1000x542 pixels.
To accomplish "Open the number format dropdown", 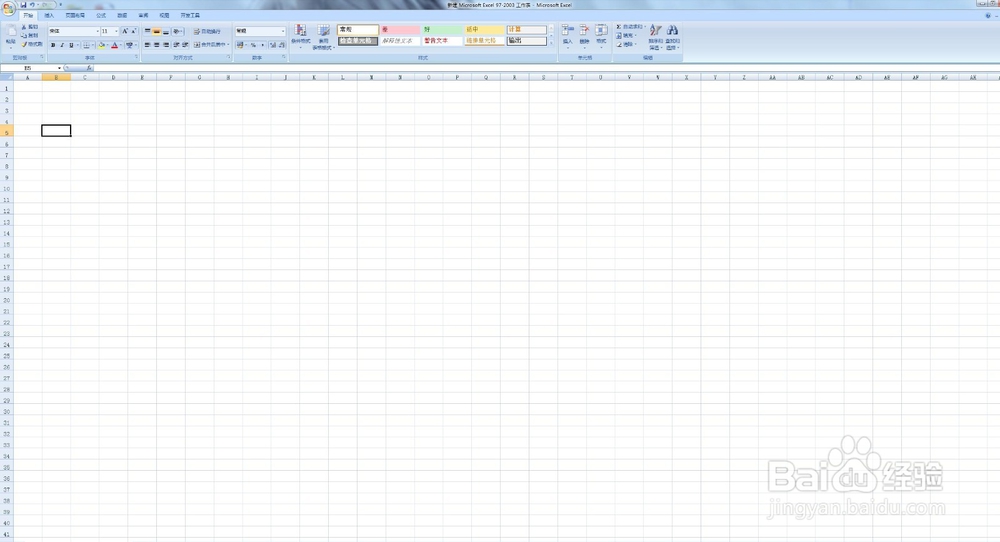I will coord(283,31).
